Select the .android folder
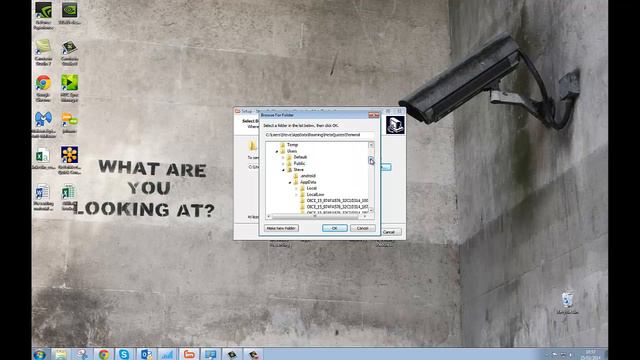This screenshot has height=360, width=640. pos(307,176)
